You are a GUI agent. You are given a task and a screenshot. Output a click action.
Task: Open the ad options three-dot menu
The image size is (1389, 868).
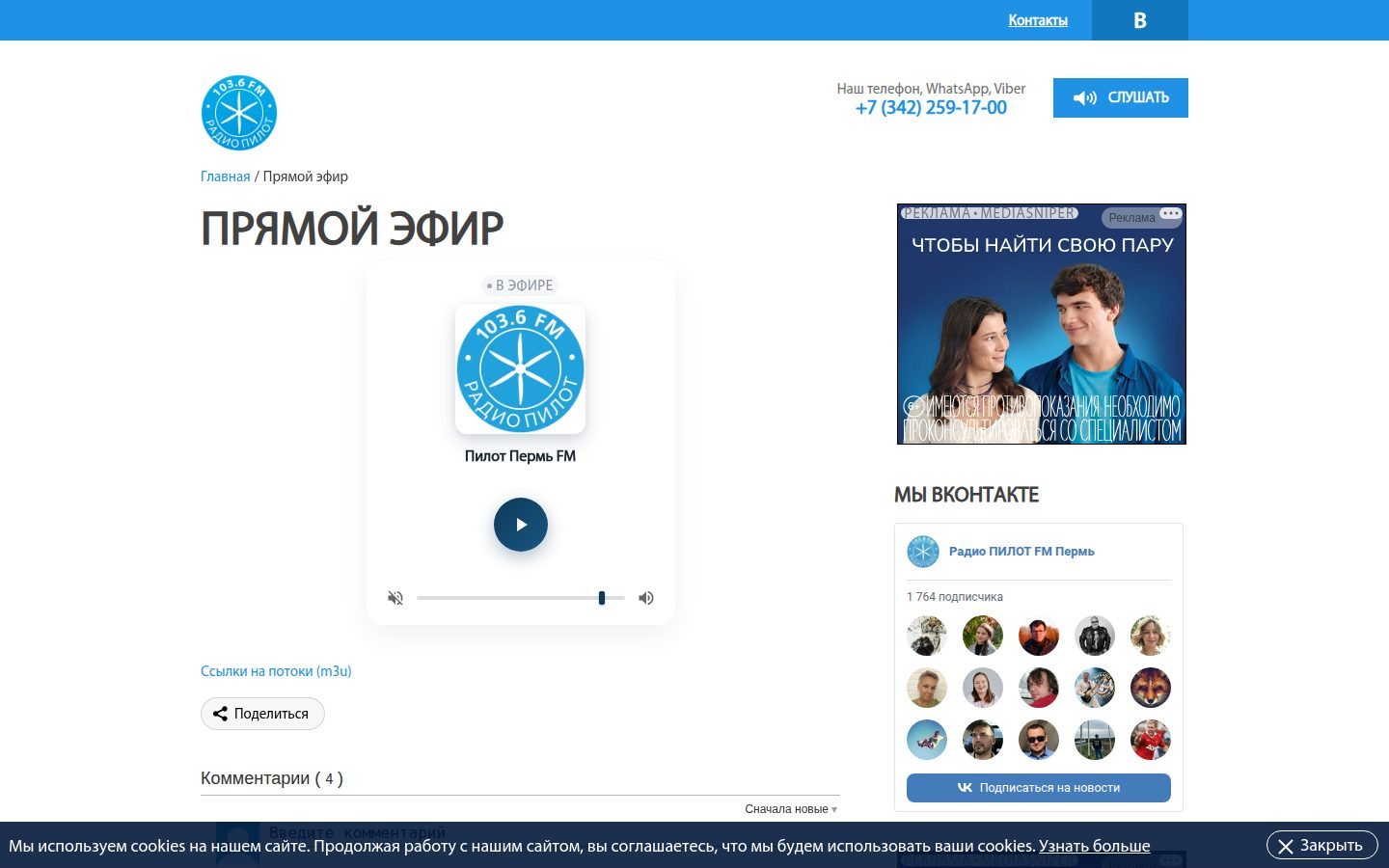(x=1171, y=213)
